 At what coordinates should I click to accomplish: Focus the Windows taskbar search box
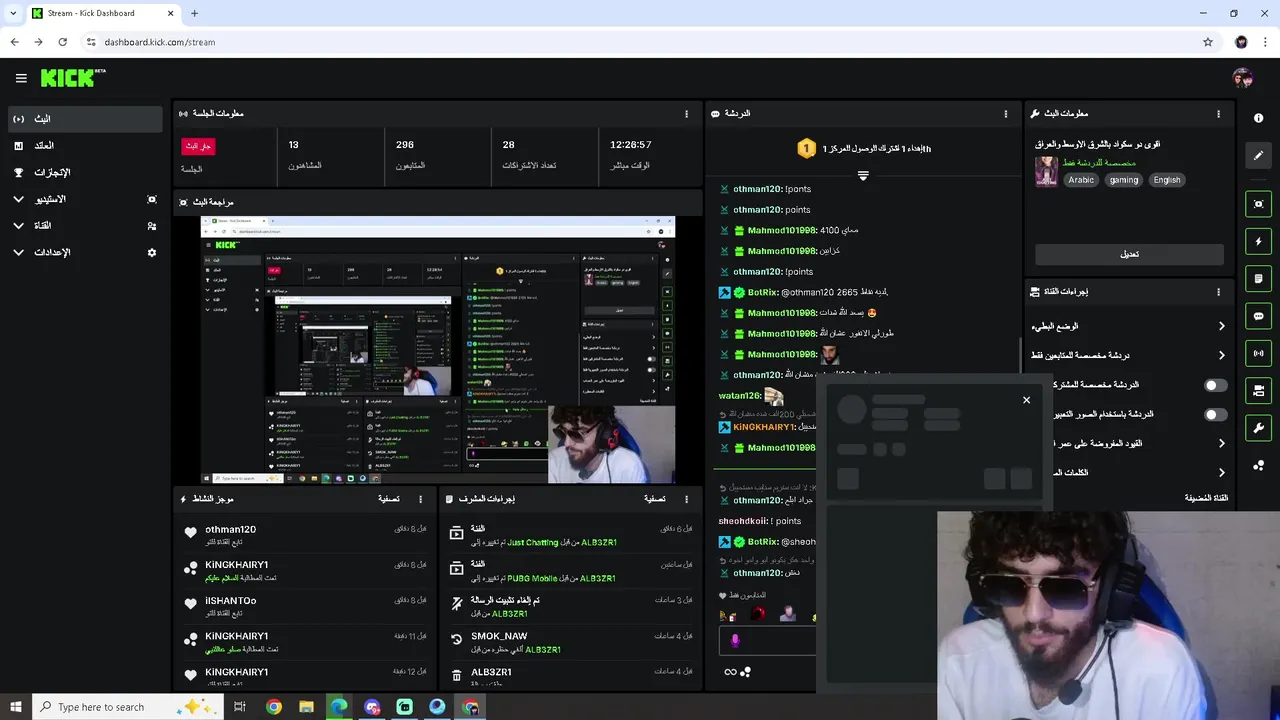pos(127,707)
